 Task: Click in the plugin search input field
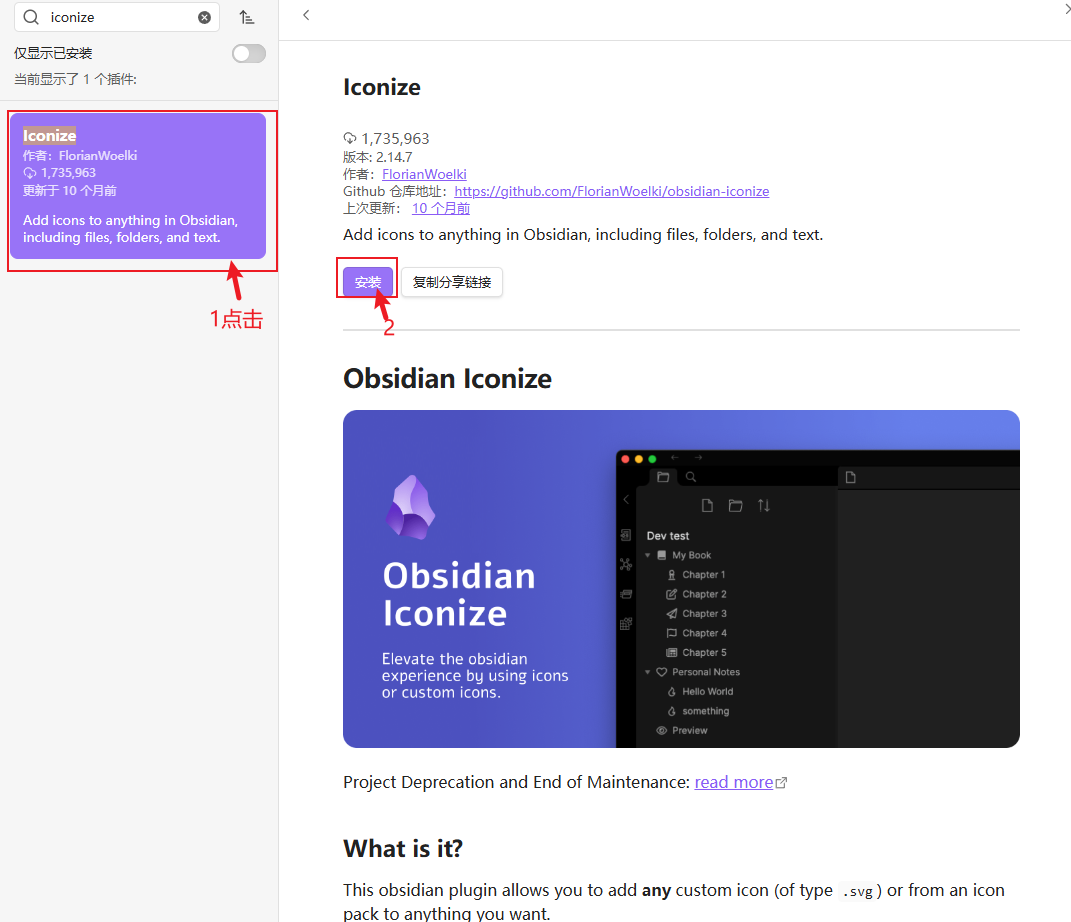point(120,17)
